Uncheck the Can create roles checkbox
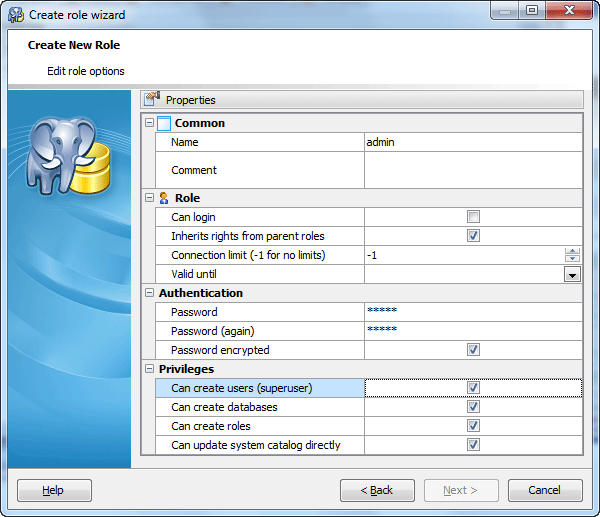 (x=473, y=426)
